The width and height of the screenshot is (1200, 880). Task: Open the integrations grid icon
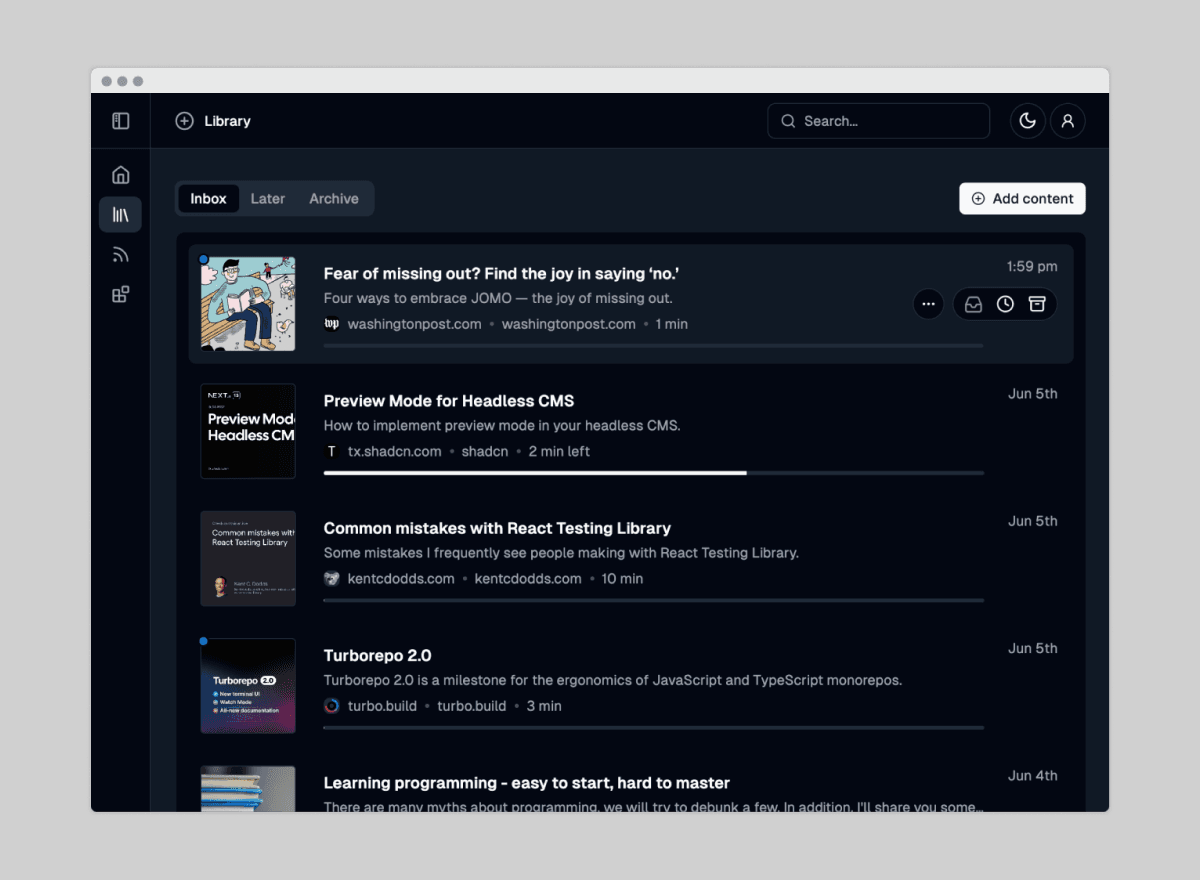120,294
